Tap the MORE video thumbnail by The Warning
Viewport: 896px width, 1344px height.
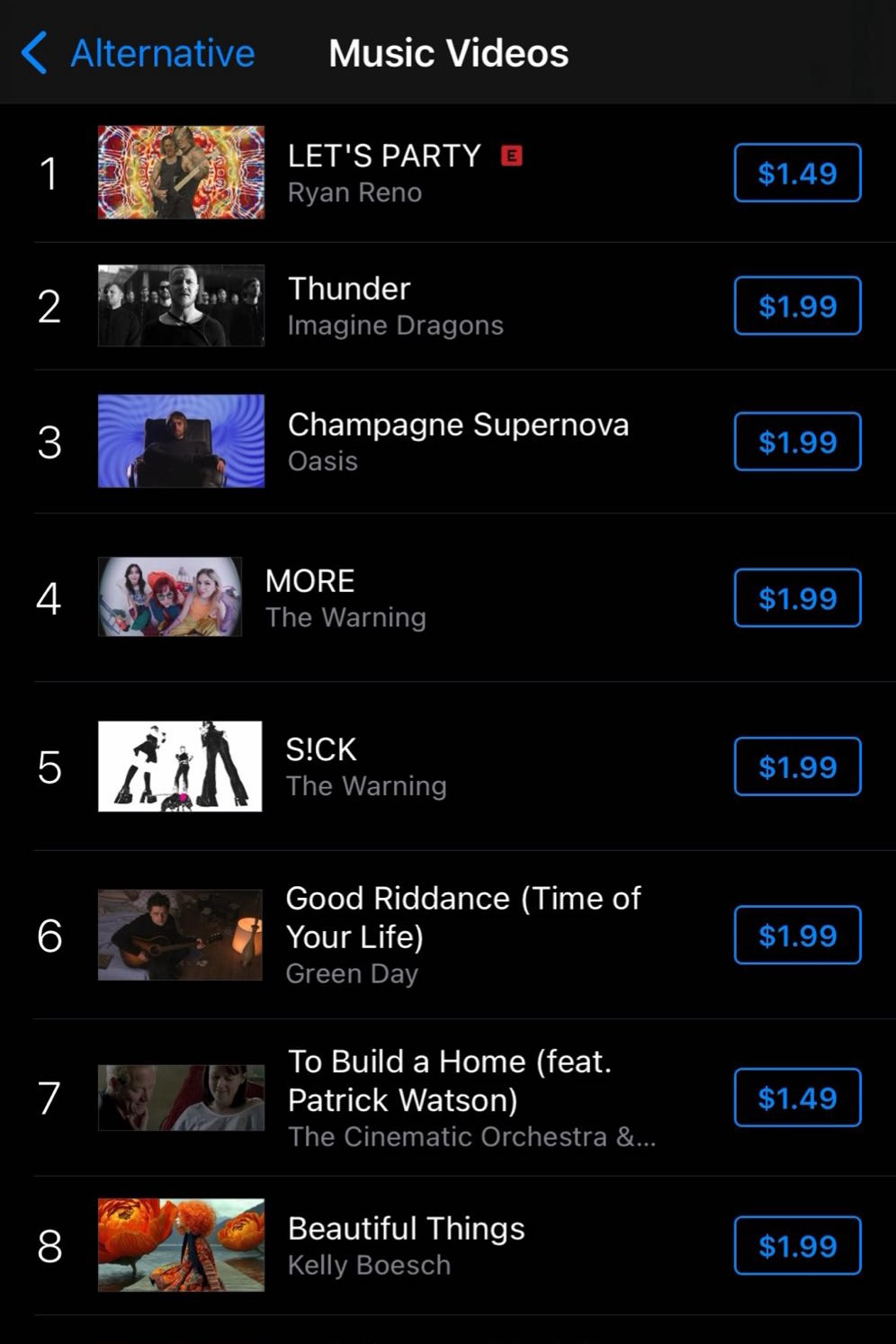170,597
